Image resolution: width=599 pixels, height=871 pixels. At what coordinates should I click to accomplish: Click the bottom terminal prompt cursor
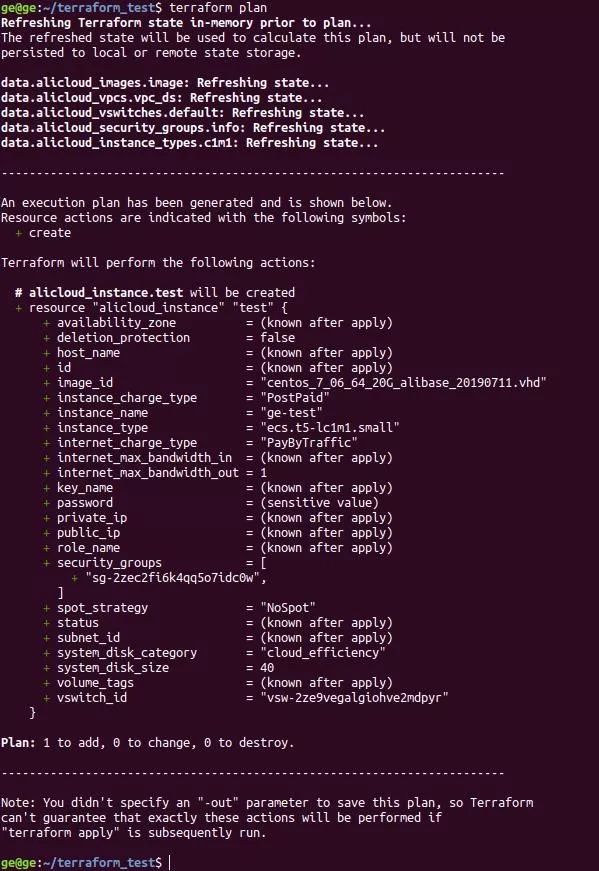coord(169,863)
